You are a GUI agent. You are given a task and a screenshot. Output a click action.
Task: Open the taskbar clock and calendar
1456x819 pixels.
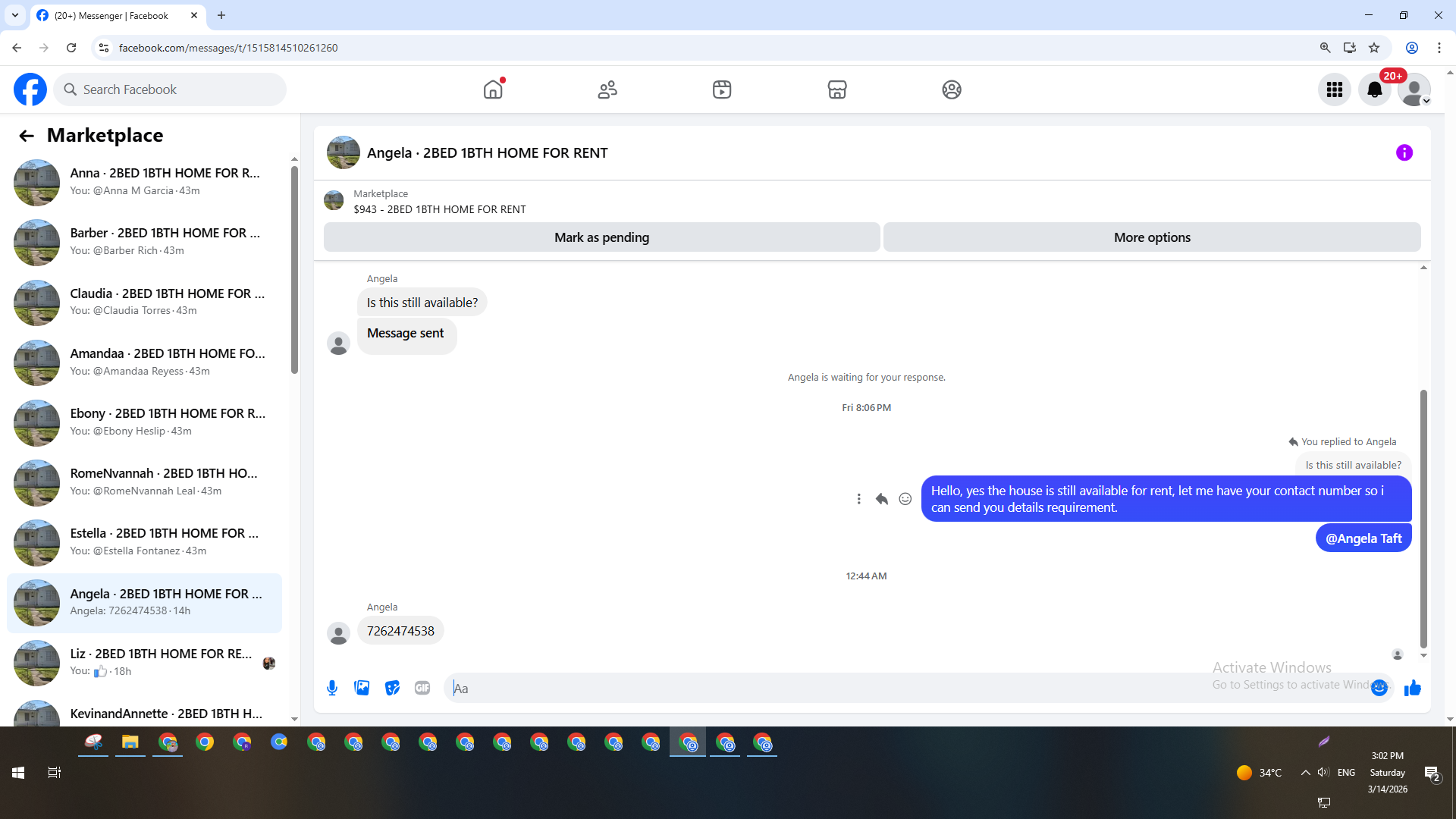pos(1388,773)
